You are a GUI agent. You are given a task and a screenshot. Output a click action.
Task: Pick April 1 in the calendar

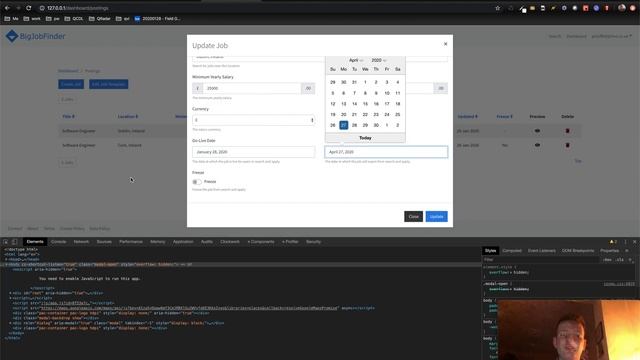(365, 82)
